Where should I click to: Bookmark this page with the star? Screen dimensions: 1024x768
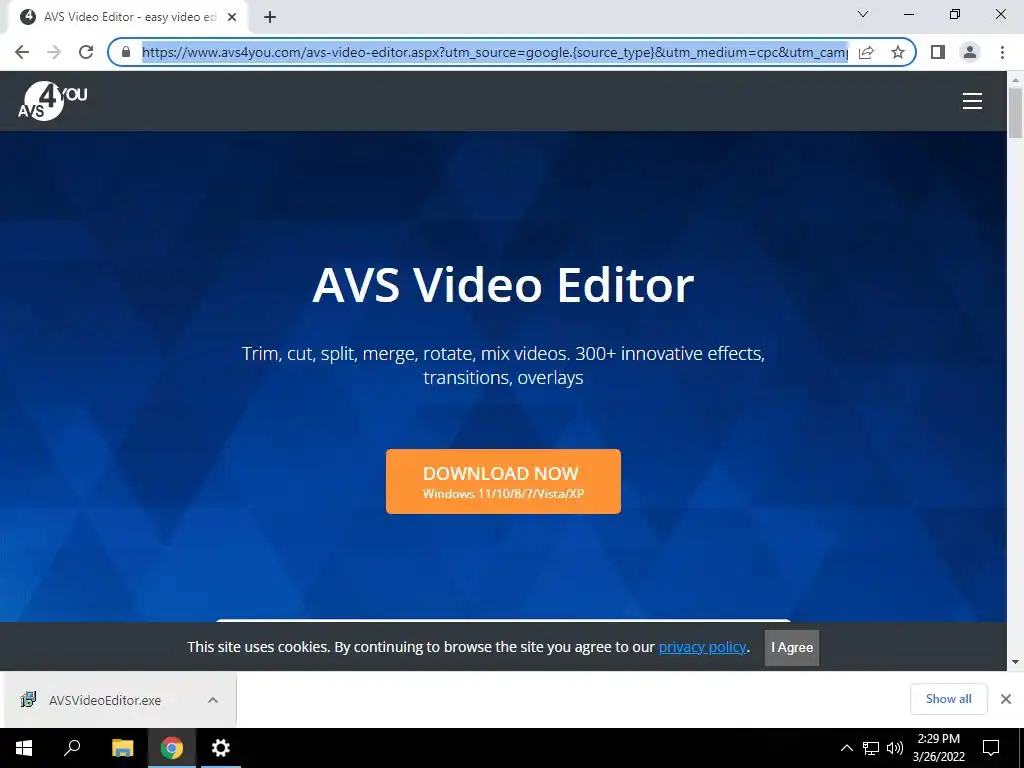pyautogui.click(x=898, y=52)
